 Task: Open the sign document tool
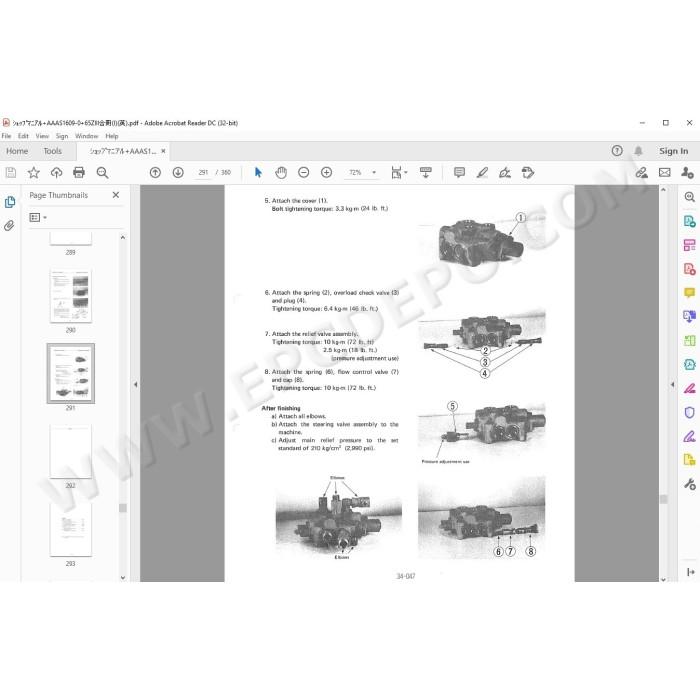505,172
